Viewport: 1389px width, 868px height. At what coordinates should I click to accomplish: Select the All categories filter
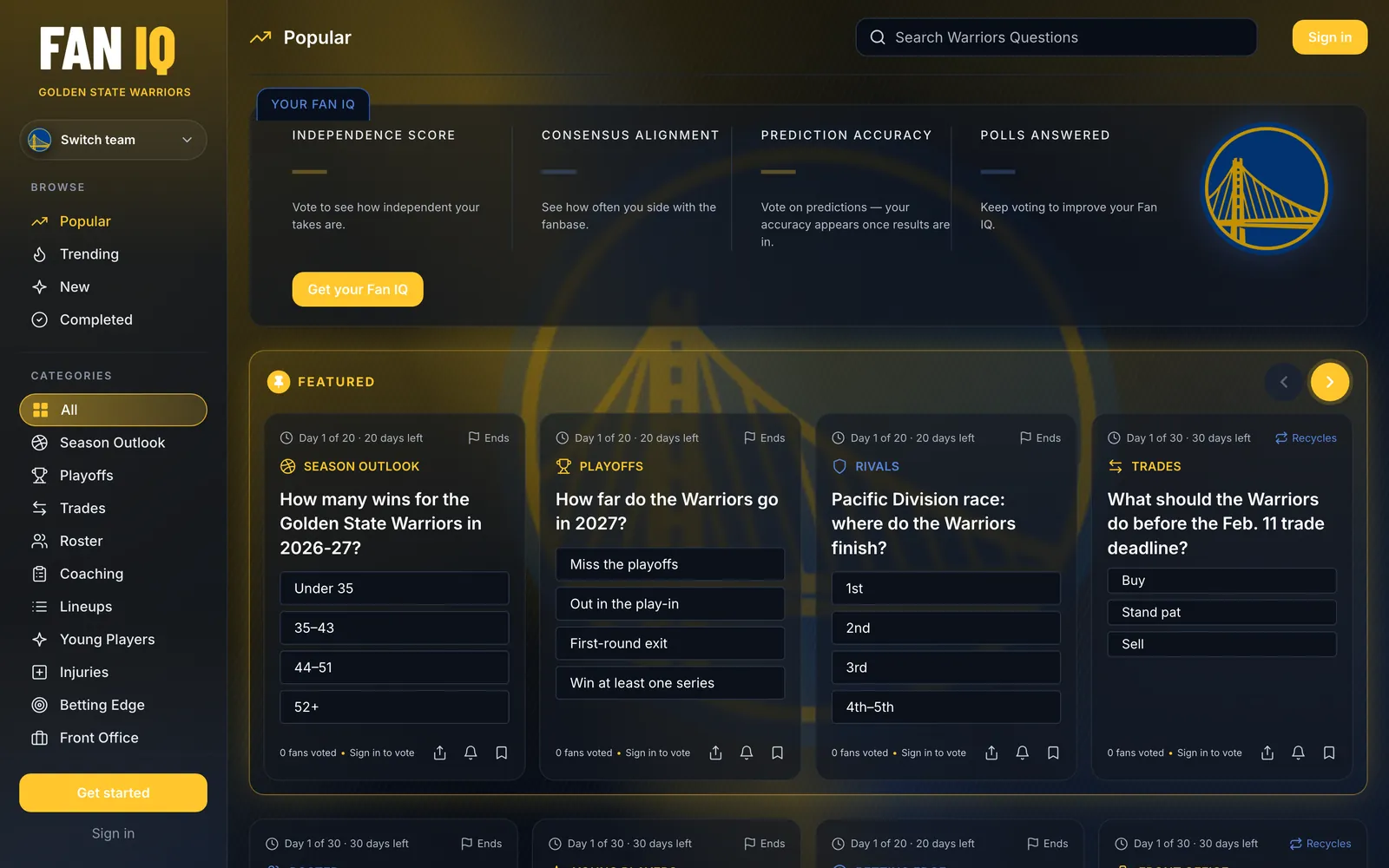point(113,410)
